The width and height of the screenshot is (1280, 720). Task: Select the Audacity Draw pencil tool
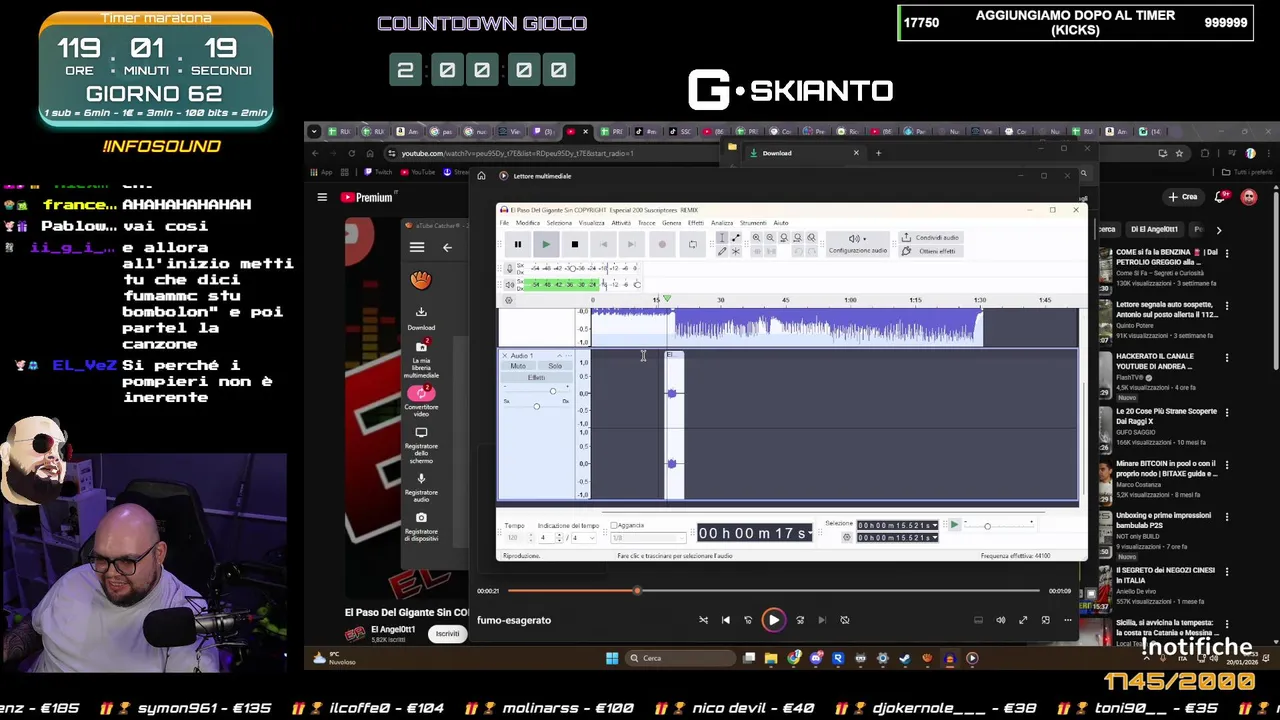(x=722, y=251)
